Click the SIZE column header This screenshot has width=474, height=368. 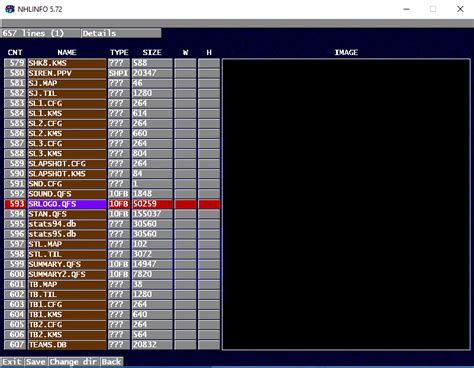(152, 52)
